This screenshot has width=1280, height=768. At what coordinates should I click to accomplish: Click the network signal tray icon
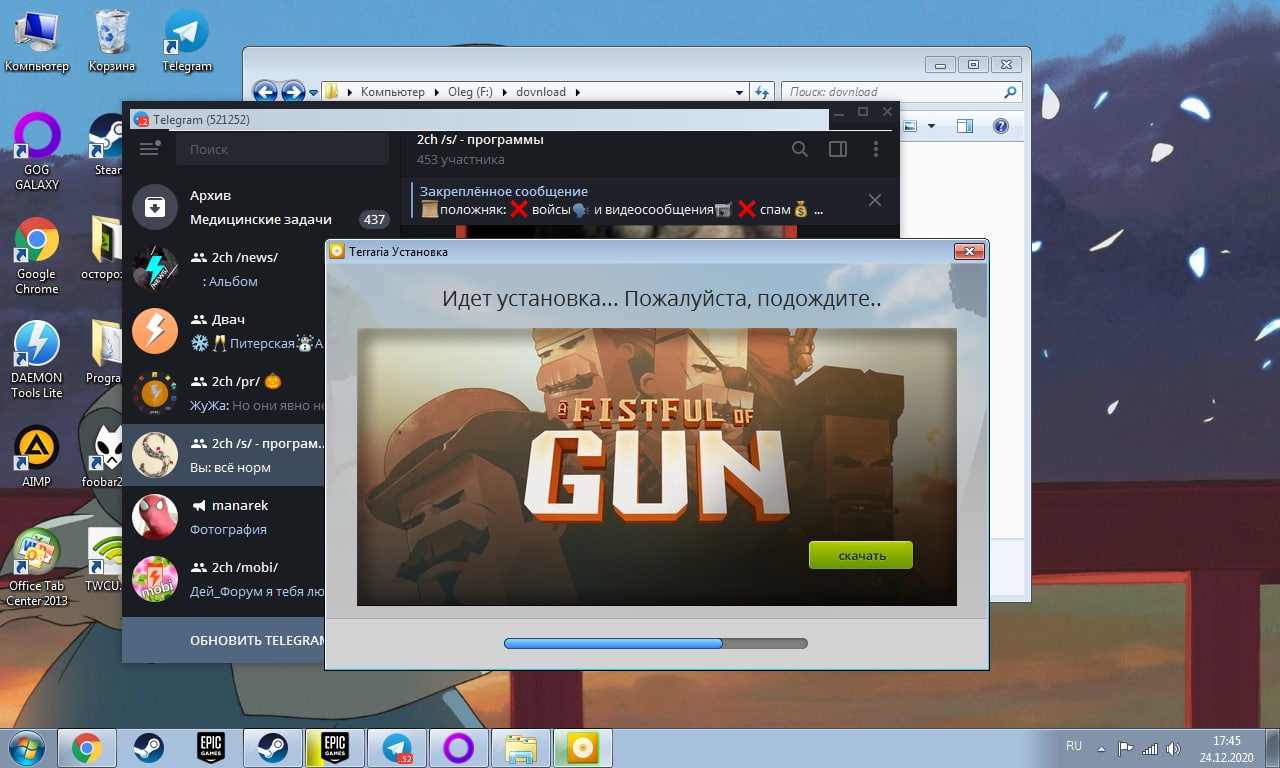tap(1150, 748)
